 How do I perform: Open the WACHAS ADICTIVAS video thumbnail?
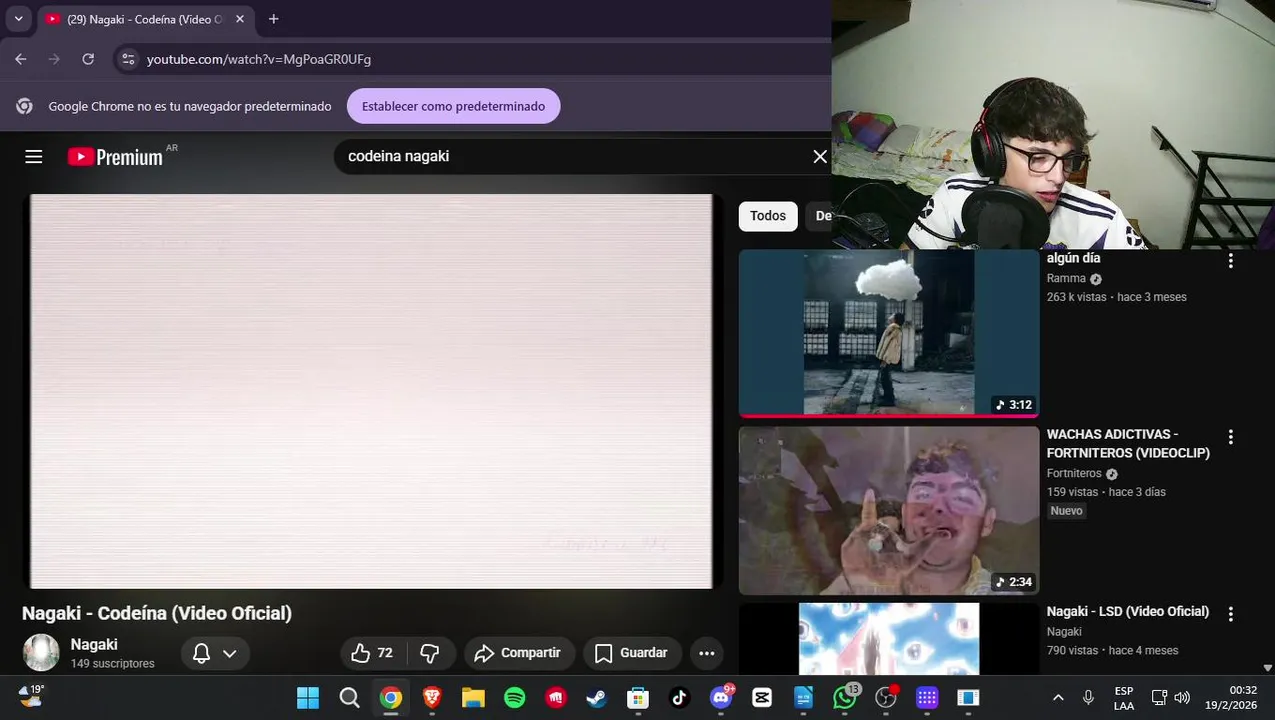pyautogui.click(x=889, y=511)
